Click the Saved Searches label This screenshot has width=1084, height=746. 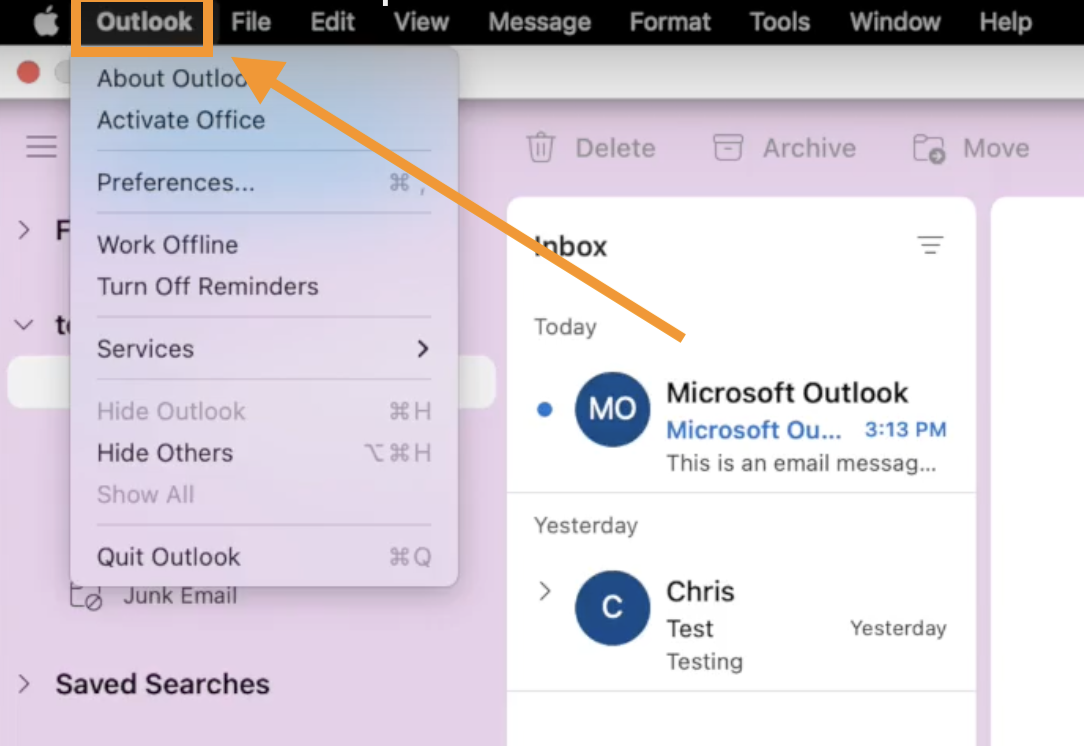162,684
